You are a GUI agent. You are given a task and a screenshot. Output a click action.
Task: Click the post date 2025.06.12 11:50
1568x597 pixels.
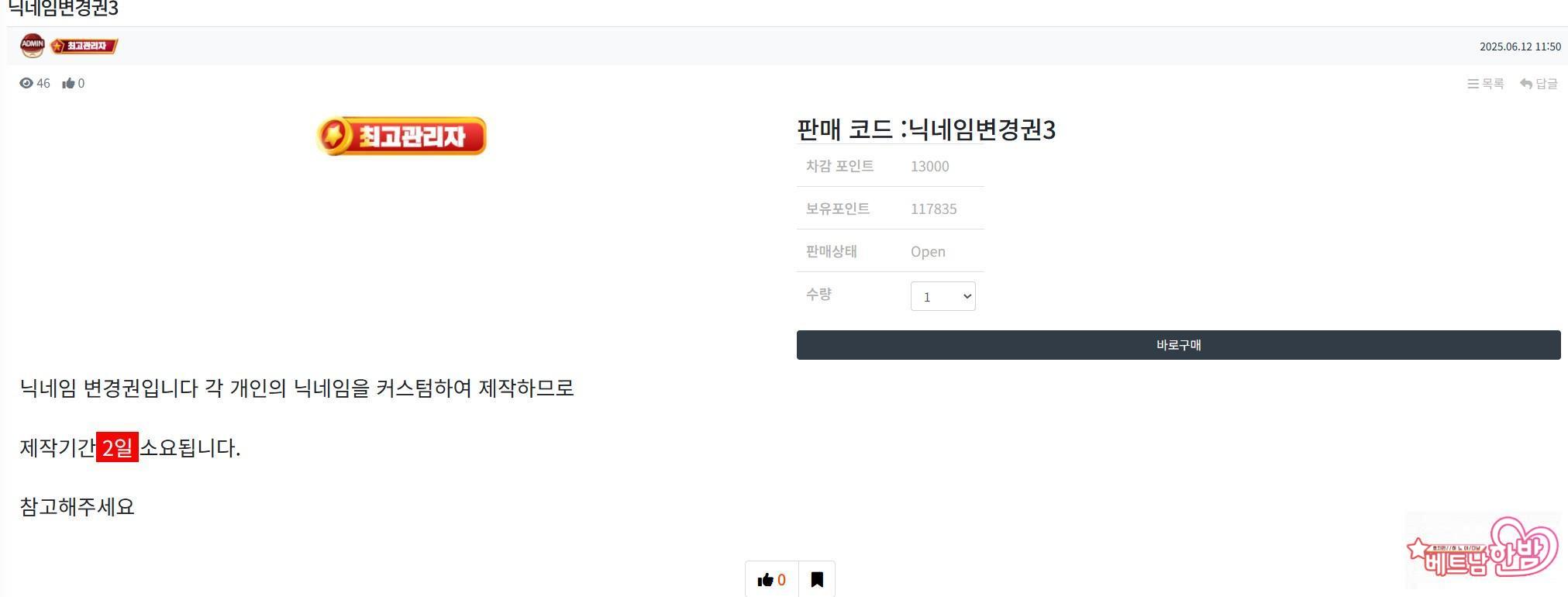click(1520, 47)
